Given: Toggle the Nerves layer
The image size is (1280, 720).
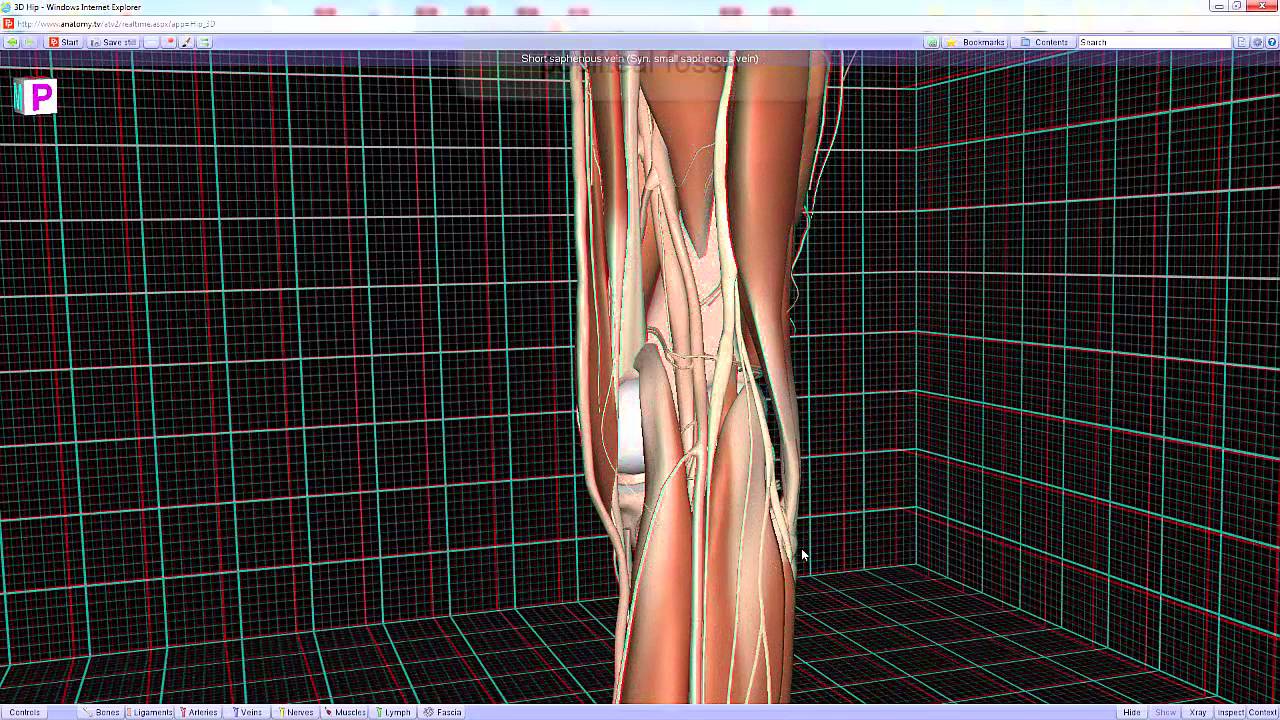Looking at the screenshot, I should click(x=295, y=712).
